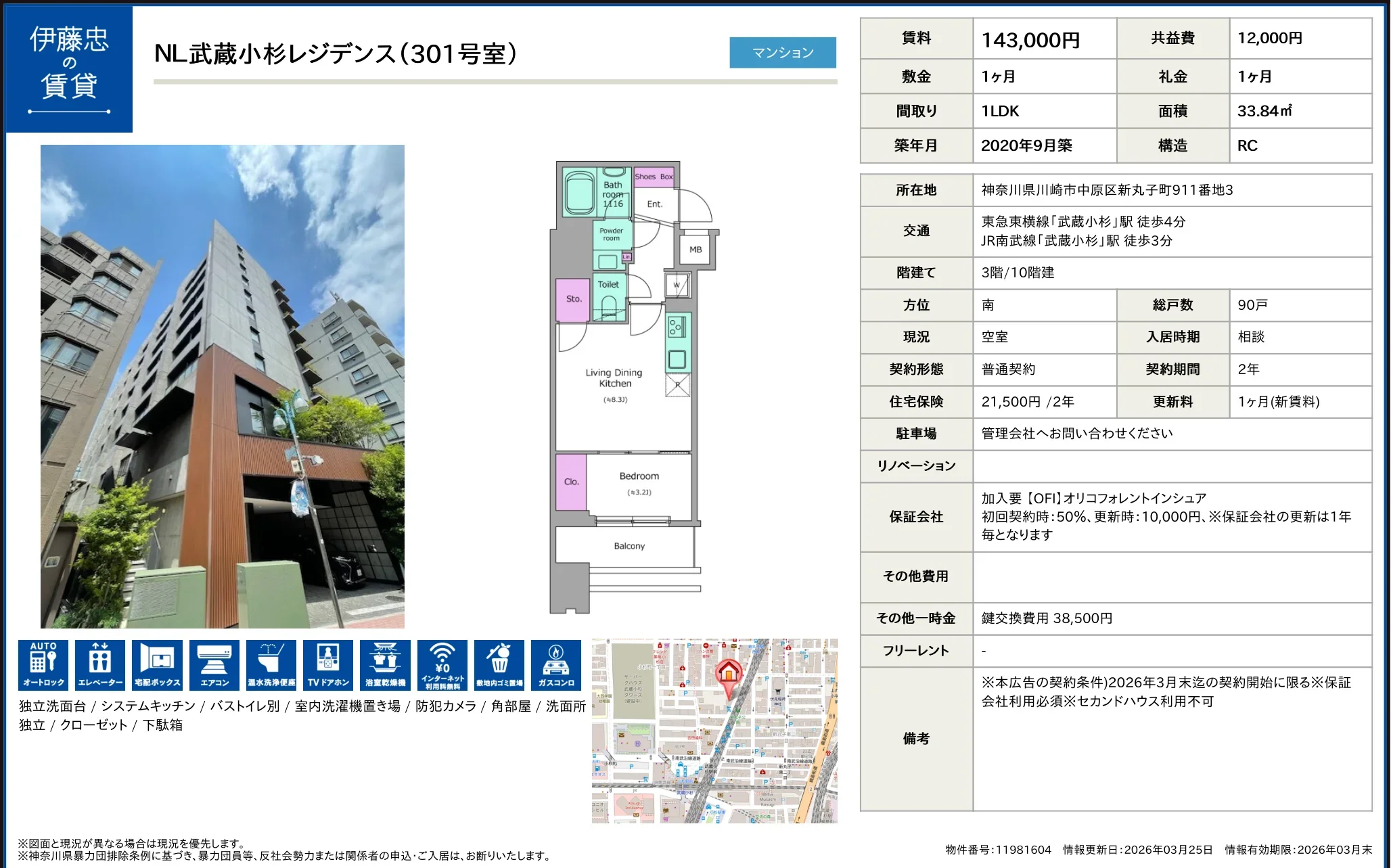The width and height of the screenshot is (1391, 868).
Task: Click the address 神奈川県川崎市中原区 text
Action: tap(1107, 190)
